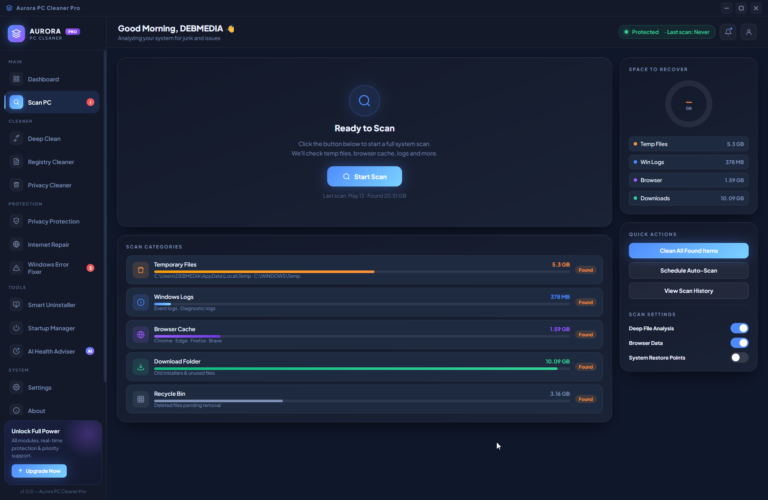The width and height of the screenshot is (768, 500).
Task: Select the Scan PC magnifier icon
Action: pos(16,102)
